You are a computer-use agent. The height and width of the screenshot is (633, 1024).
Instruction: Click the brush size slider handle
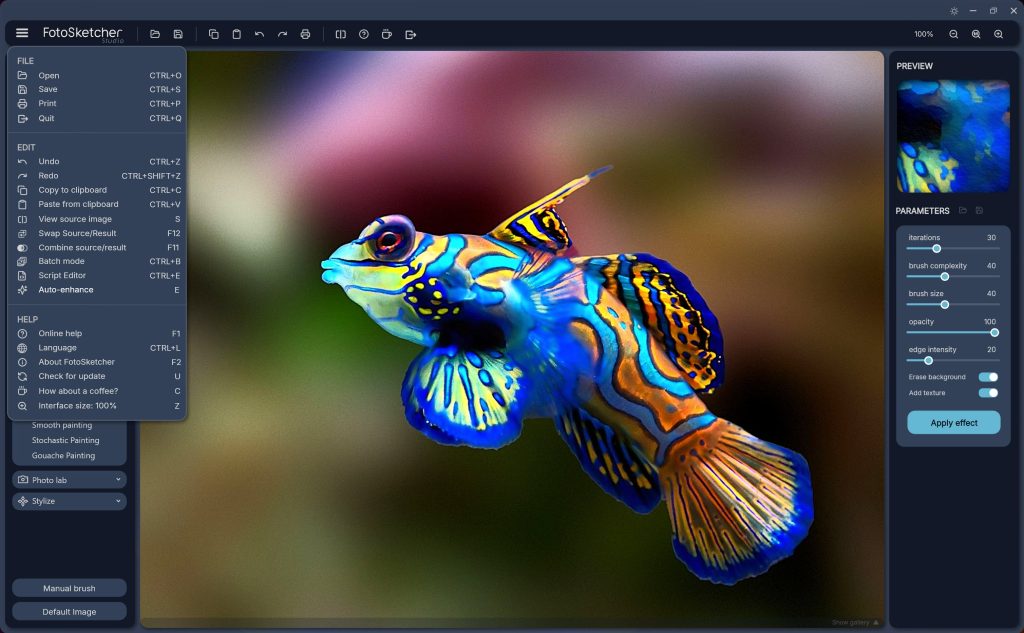(944, 305)
